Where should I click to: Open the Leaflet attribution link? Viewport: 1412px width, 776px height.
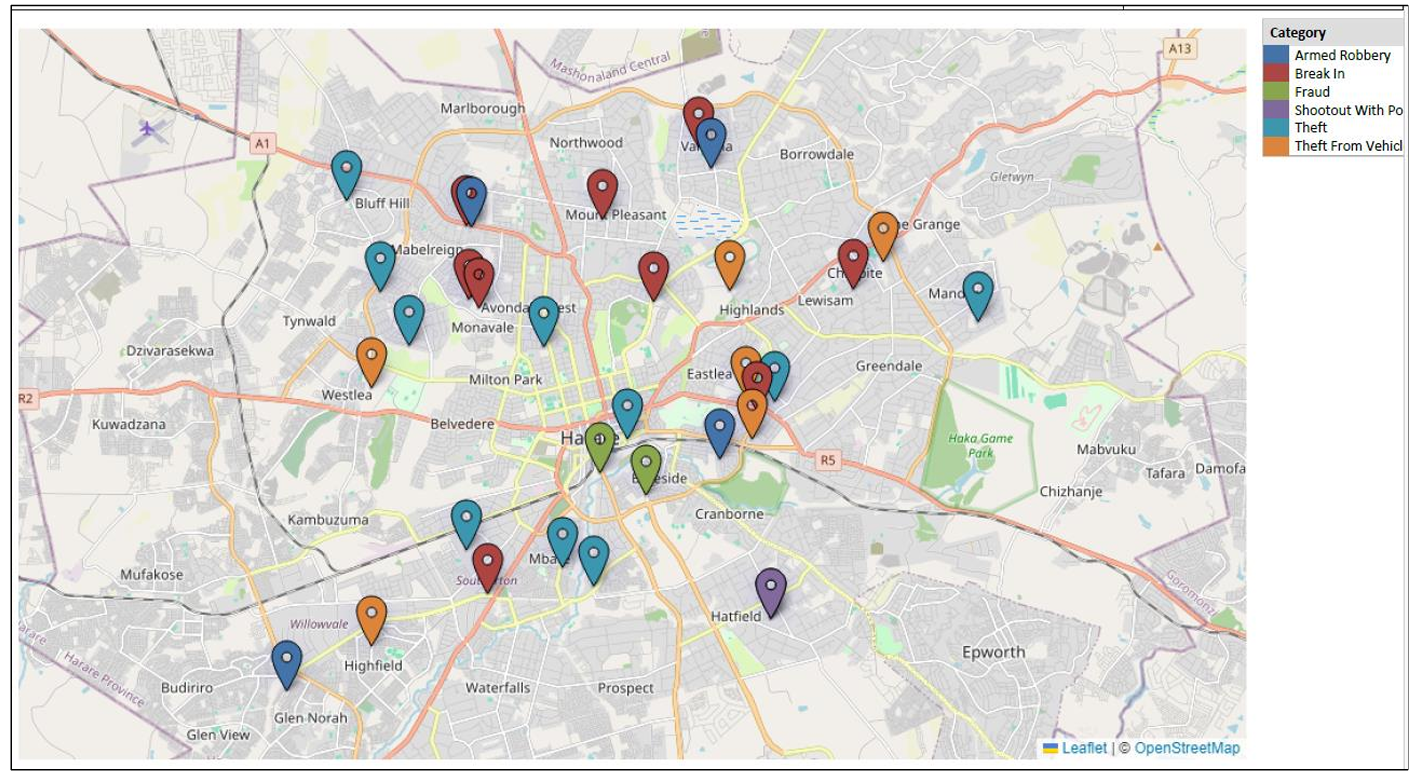1083,748
